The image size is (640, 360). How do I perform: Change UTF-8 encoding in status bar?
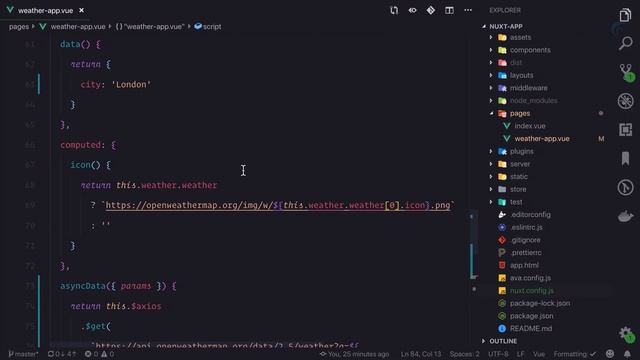[498, 354]
